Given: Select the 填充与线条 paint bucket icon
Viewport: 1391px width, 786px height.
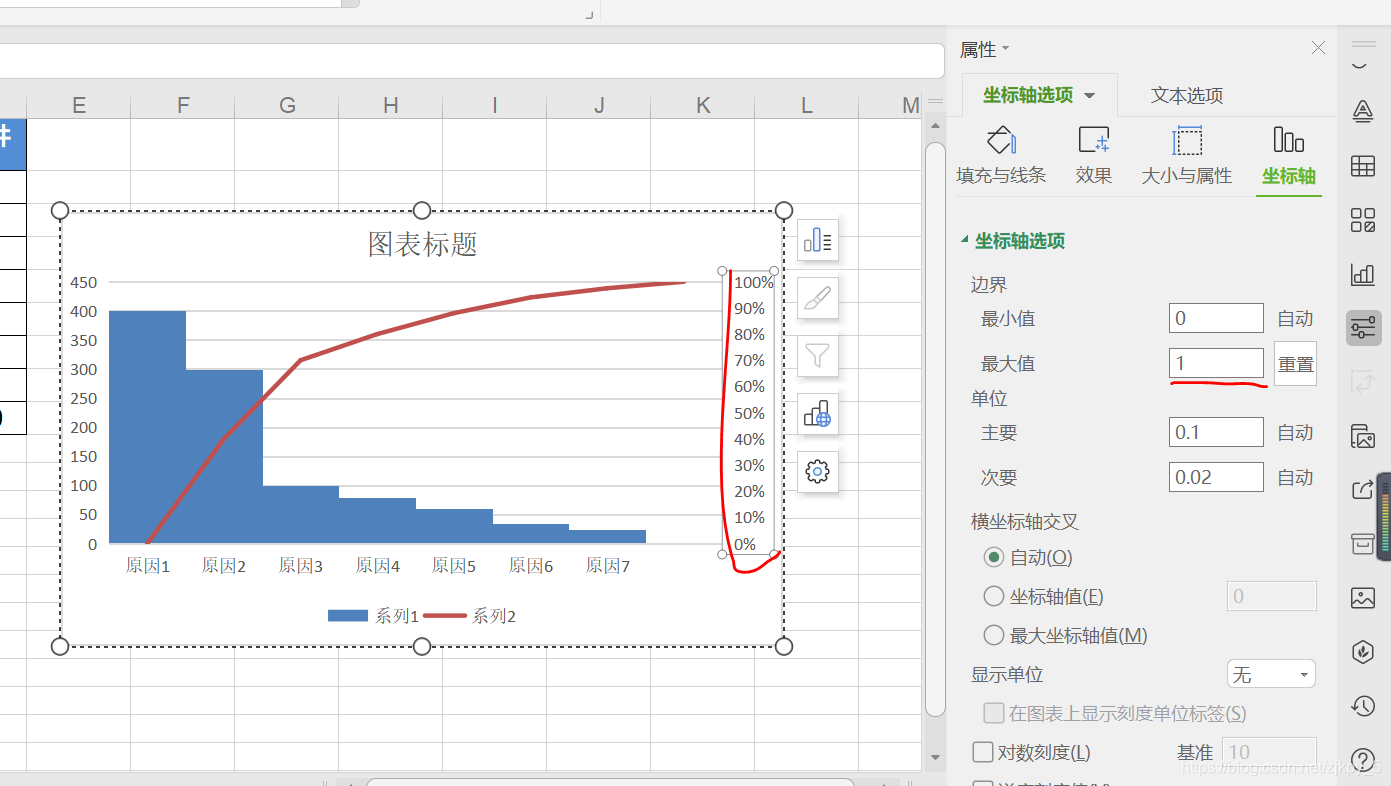Looking at the screenshot, I should pyautogui.click(x=1001, y=140).
